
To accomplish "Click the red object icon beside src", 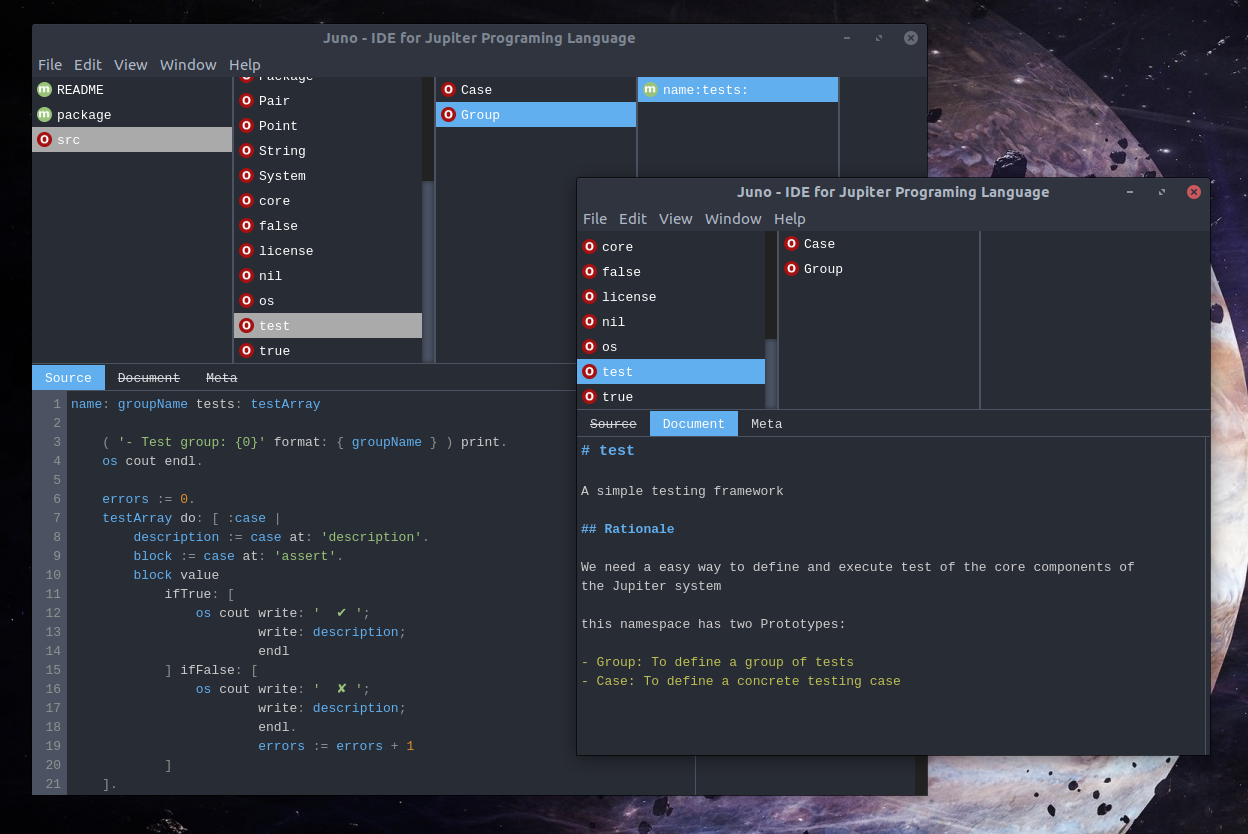I will click(44, 140).
